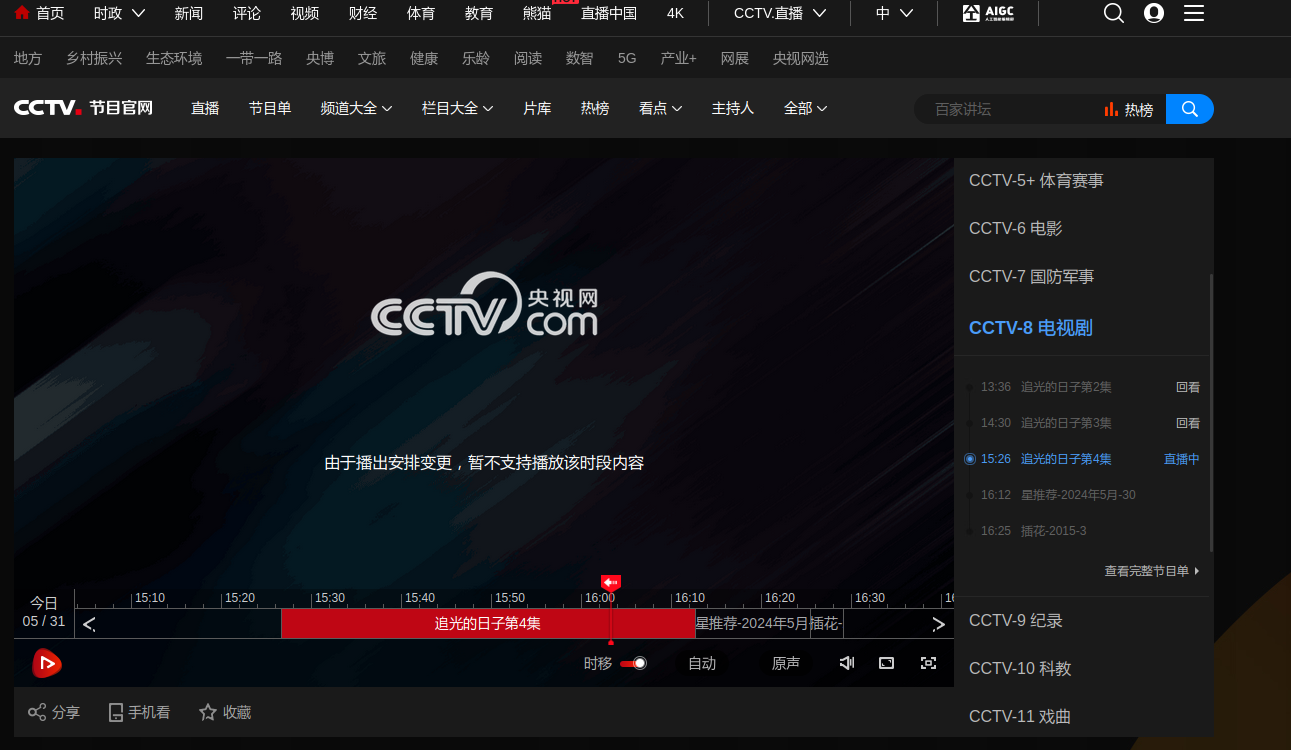Open the 乡村振兴 sub-nav link
Screen dimensions: 1291x750
click(94, 58)
